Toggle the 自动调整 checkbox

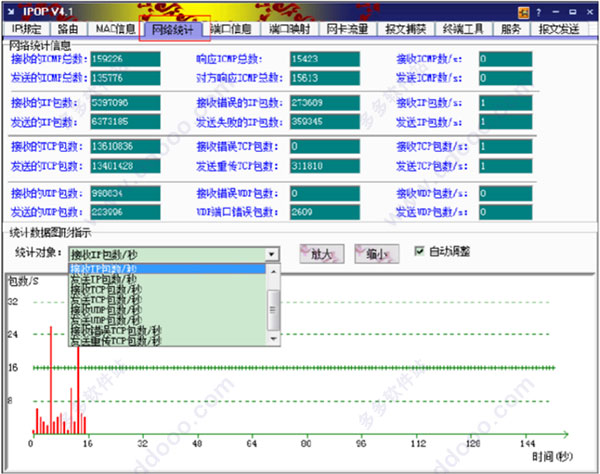(x=419, y=251)
